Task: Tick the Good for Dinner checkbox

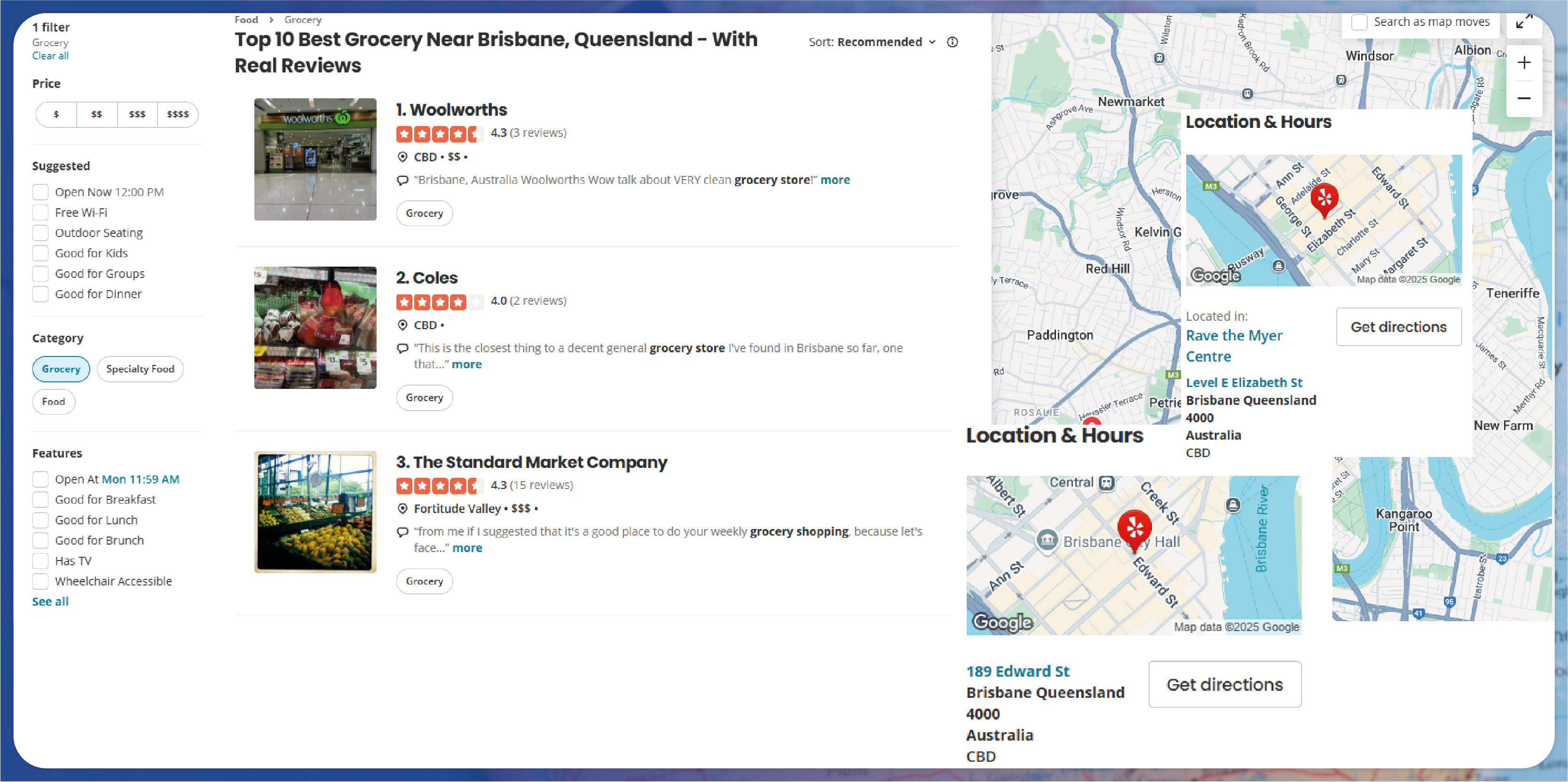Action: pyautogui.click(x=40, y=294)
